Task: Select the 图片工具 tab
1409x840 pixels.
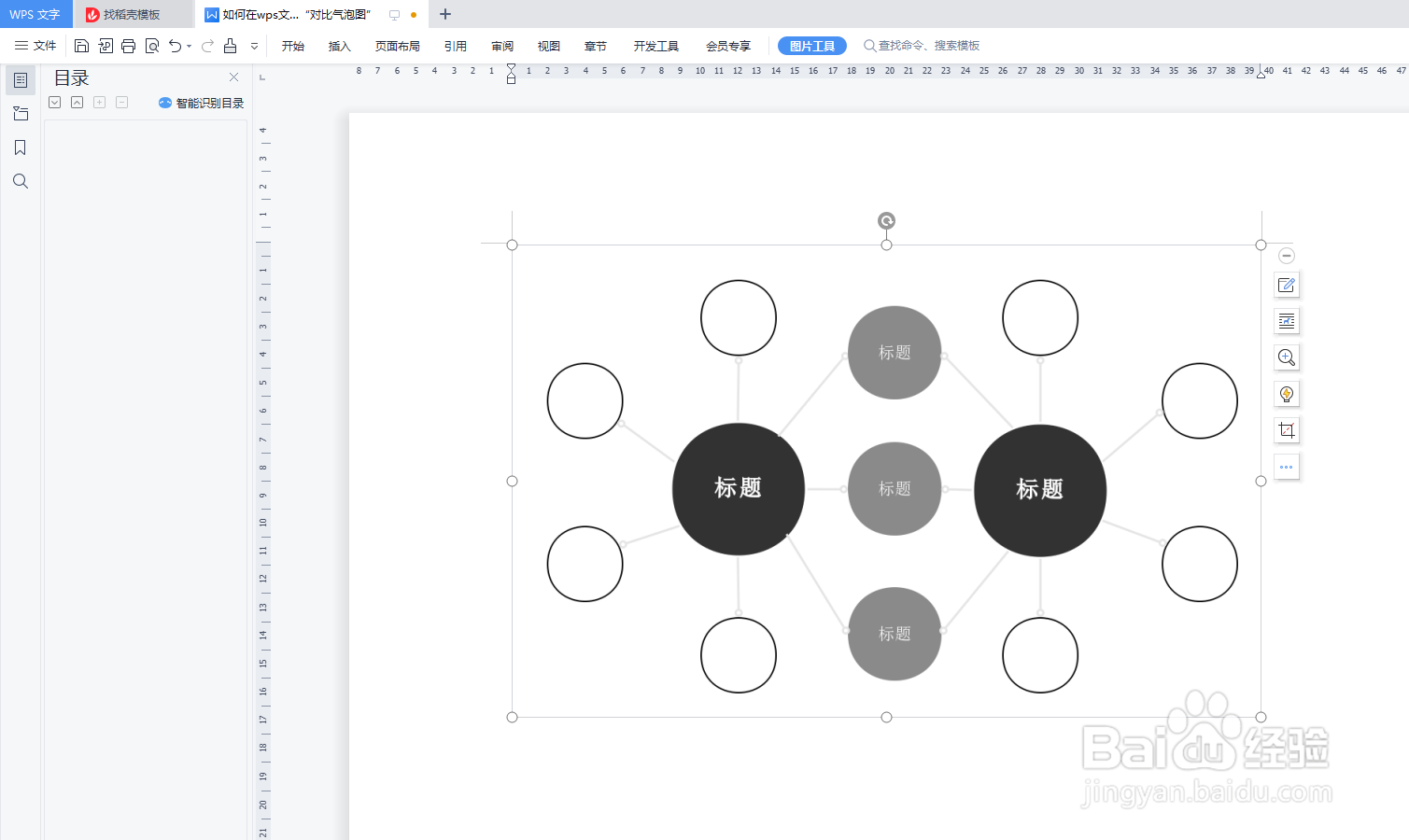Action: click(x=812, y=46)
